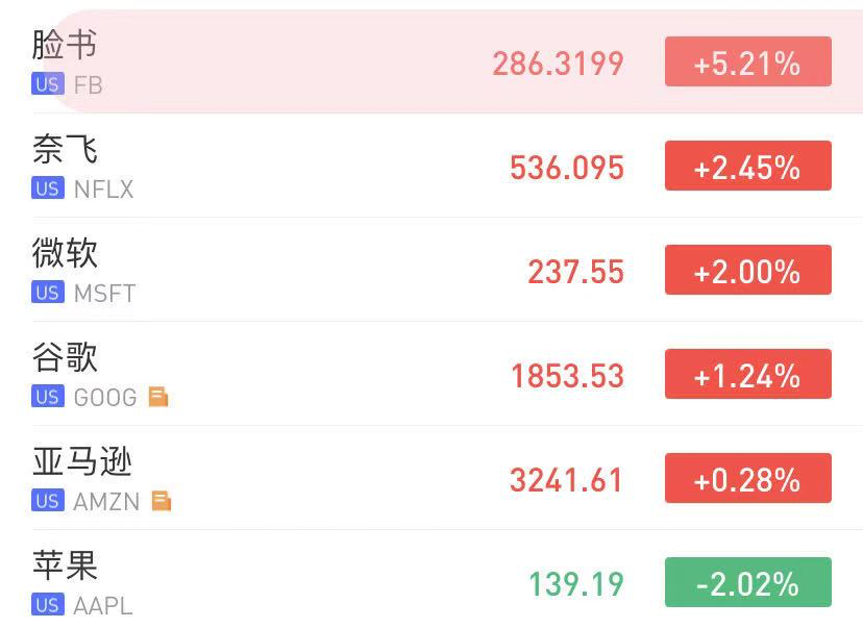Viewport: 864px width, 629px height.
Task: Click the +1.24% change badge for 谷歌
Action: [x=747, y=374]
